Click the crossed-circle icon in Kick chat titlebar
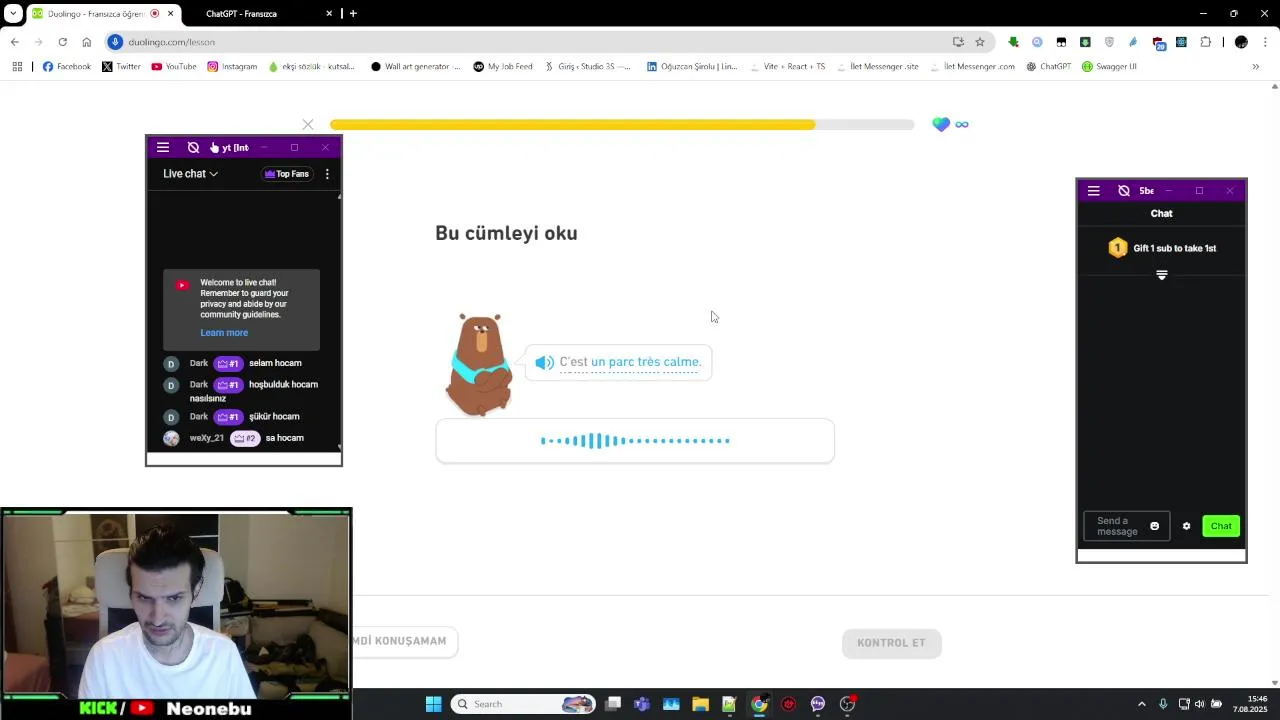Image resolution: width=1280 pixels, height=720 pixels. click(x=1124, y=190)
